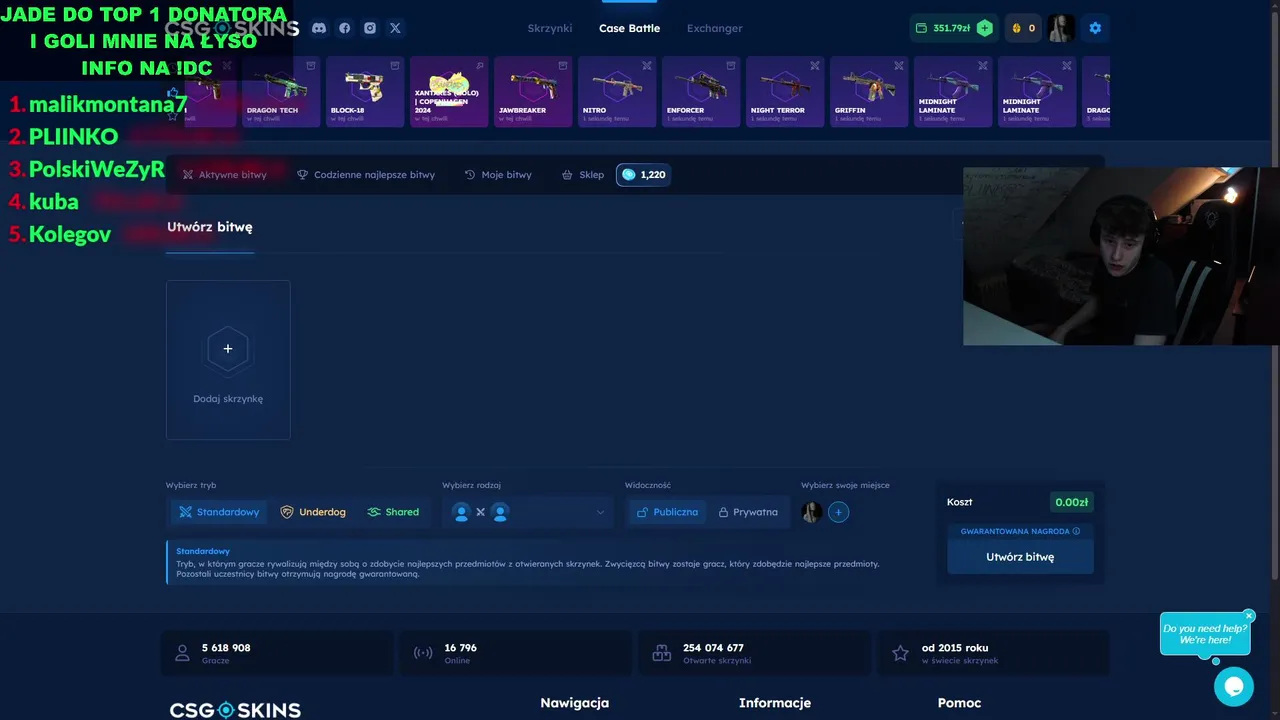Screen dimensions: 1280x720
Task: Click the 'Utwórz bitwę' heading tab
Action: (210, 227)
